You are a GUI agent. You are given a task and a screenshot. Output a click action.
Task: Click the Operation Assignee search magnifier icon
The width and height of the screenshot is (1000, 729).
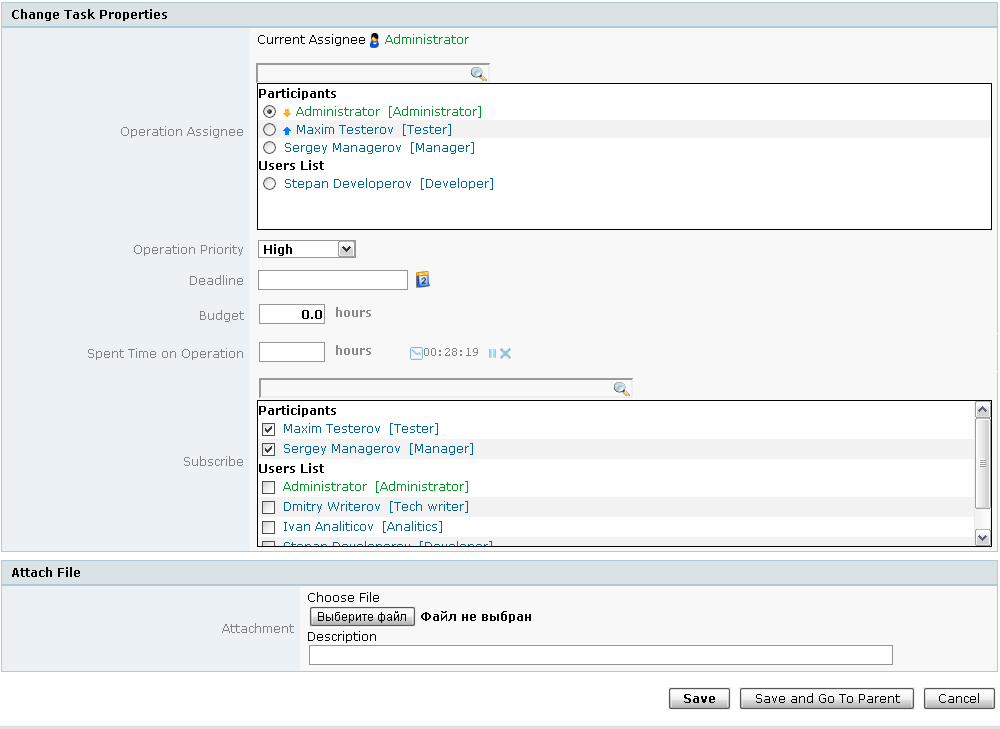[x=478, y=74]
